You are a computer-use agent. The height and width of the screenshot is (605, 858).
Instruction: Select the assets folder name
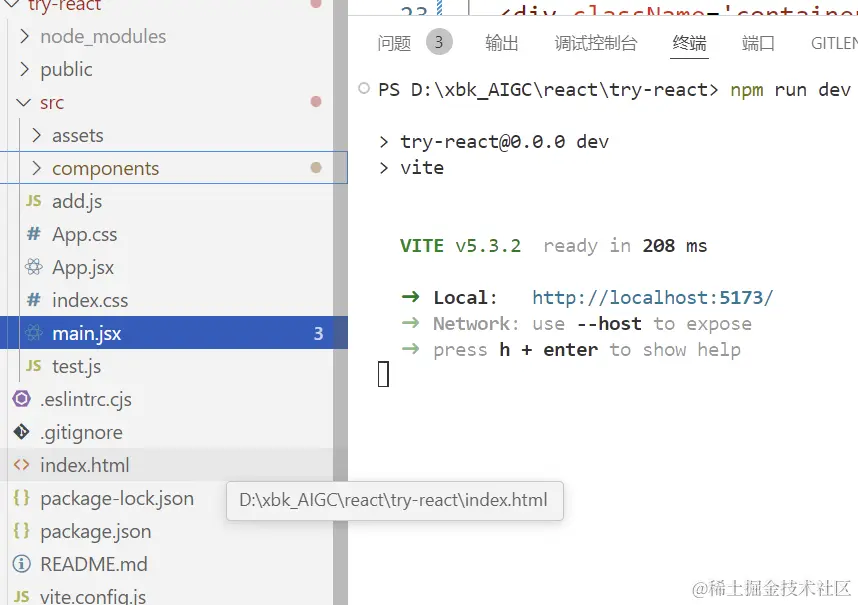[x=78, y=135]
